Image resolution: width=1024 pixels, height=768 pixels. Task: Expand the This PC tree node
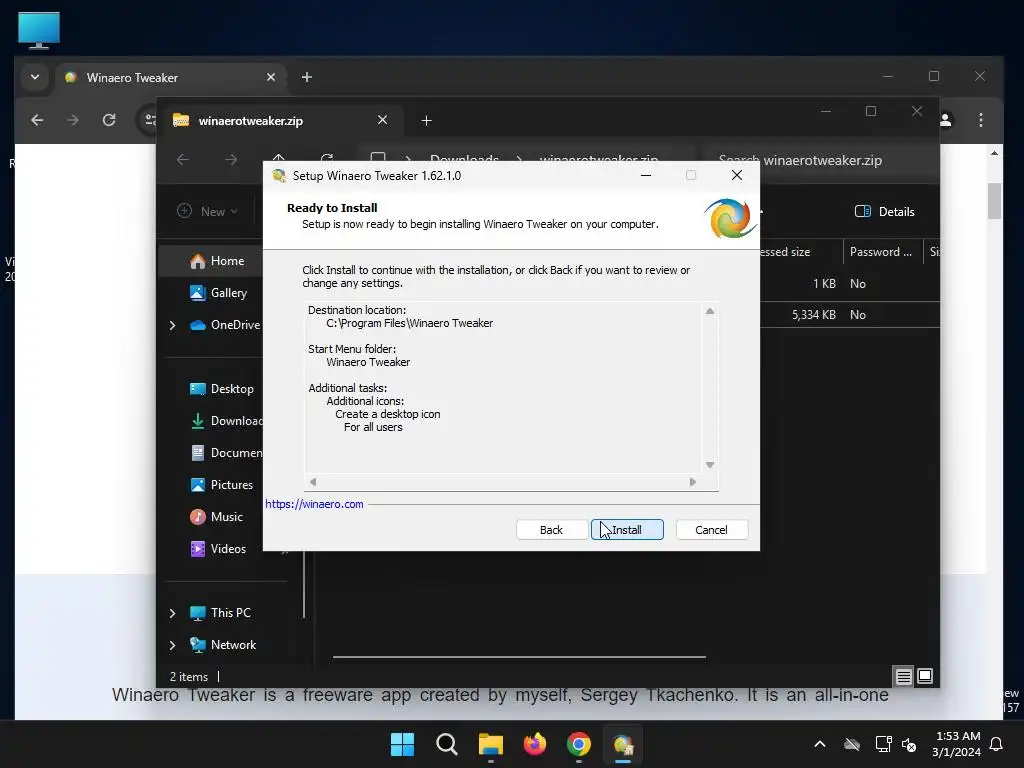(x=172, y=613)
